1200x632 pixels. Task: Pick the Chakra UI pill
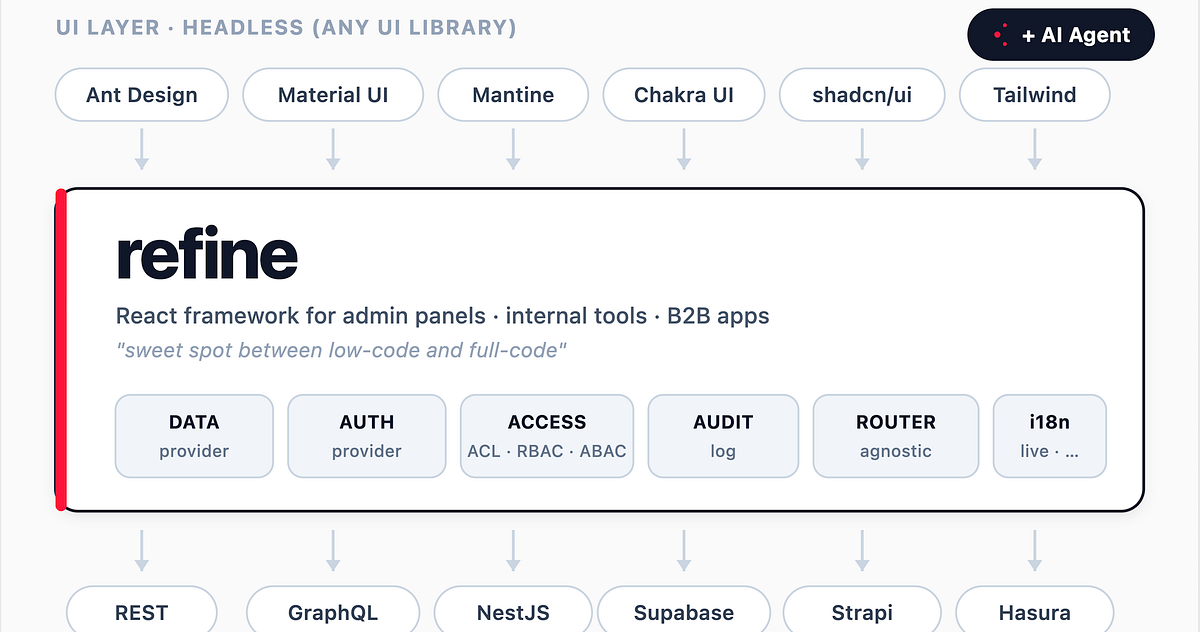[x=684, y=95]
